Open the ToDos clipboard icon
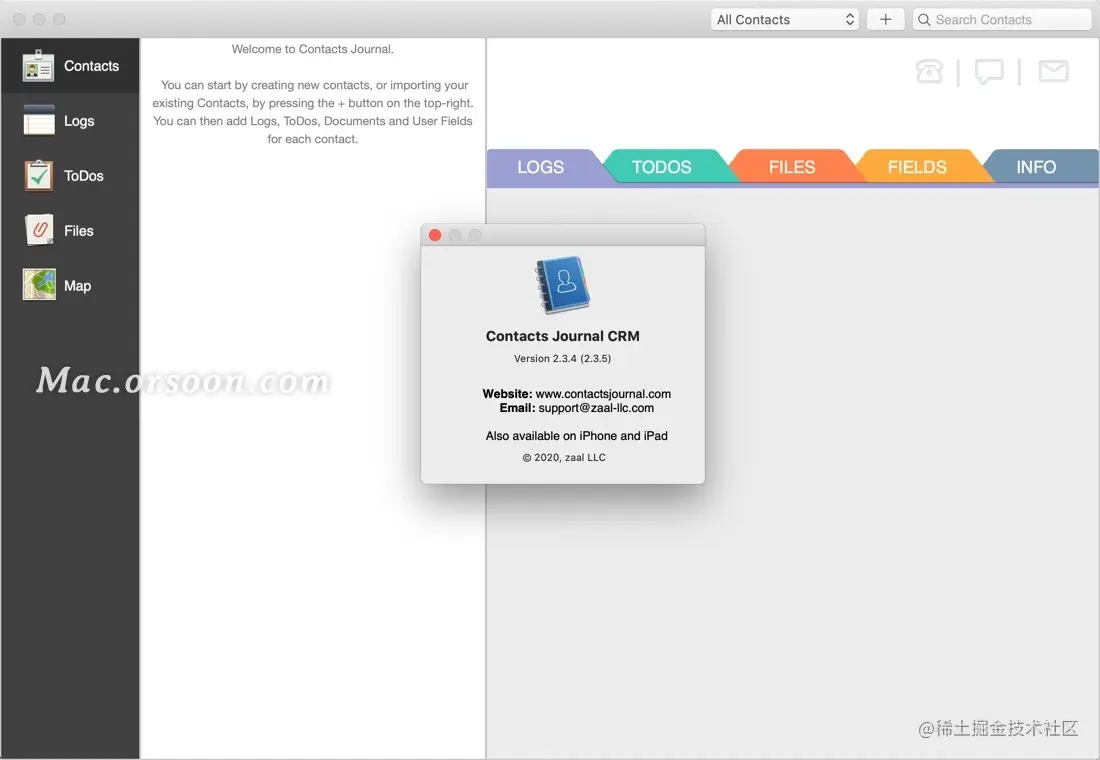The image size is (1100, 760). (x=39, y=175)
